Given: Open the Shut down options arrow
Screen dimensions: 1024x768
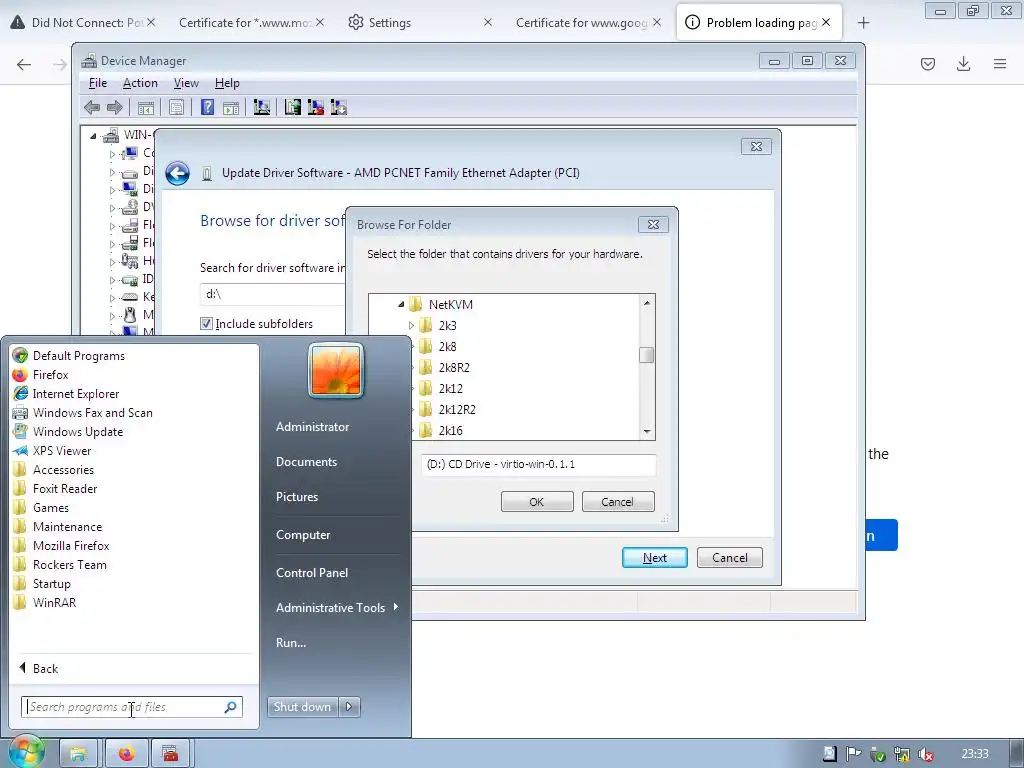Looking at the screenshot, I should click(349, 707).
